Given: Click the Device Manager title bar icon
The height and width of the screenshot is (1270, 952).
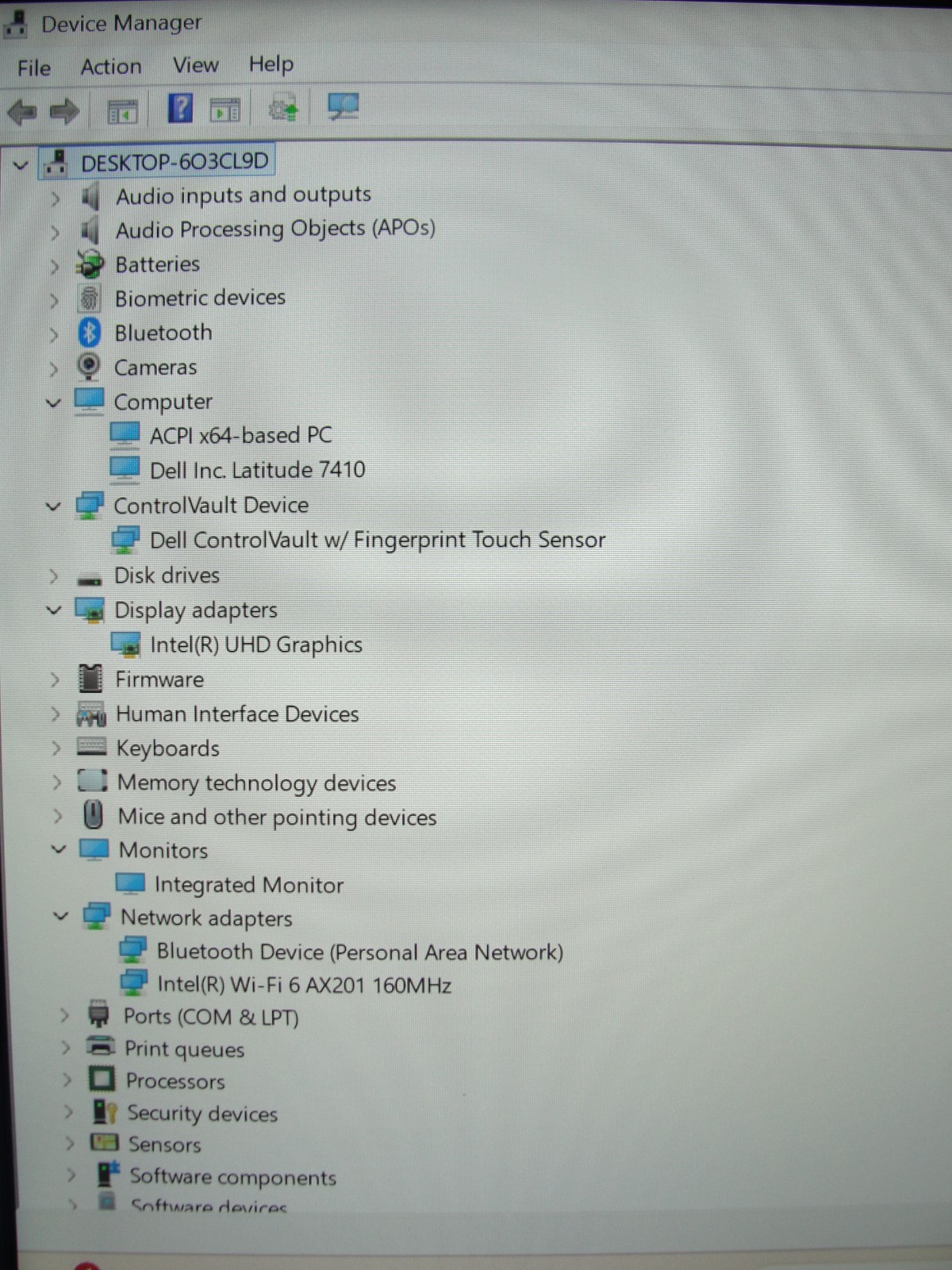Looking at the screenshot, I should click(x=14, y=25).
